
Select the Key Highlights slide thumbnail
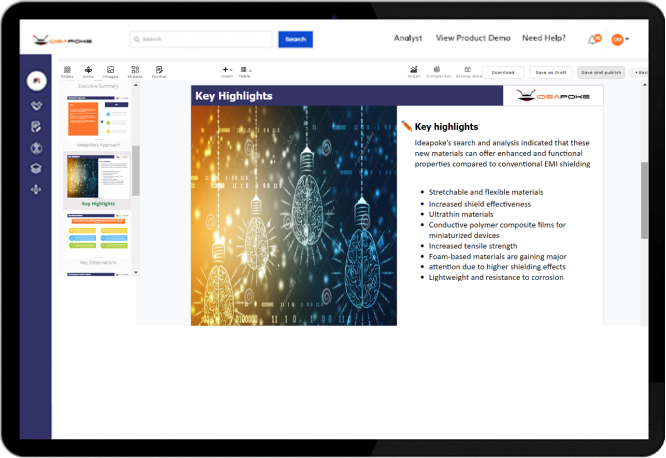point(98,176)
